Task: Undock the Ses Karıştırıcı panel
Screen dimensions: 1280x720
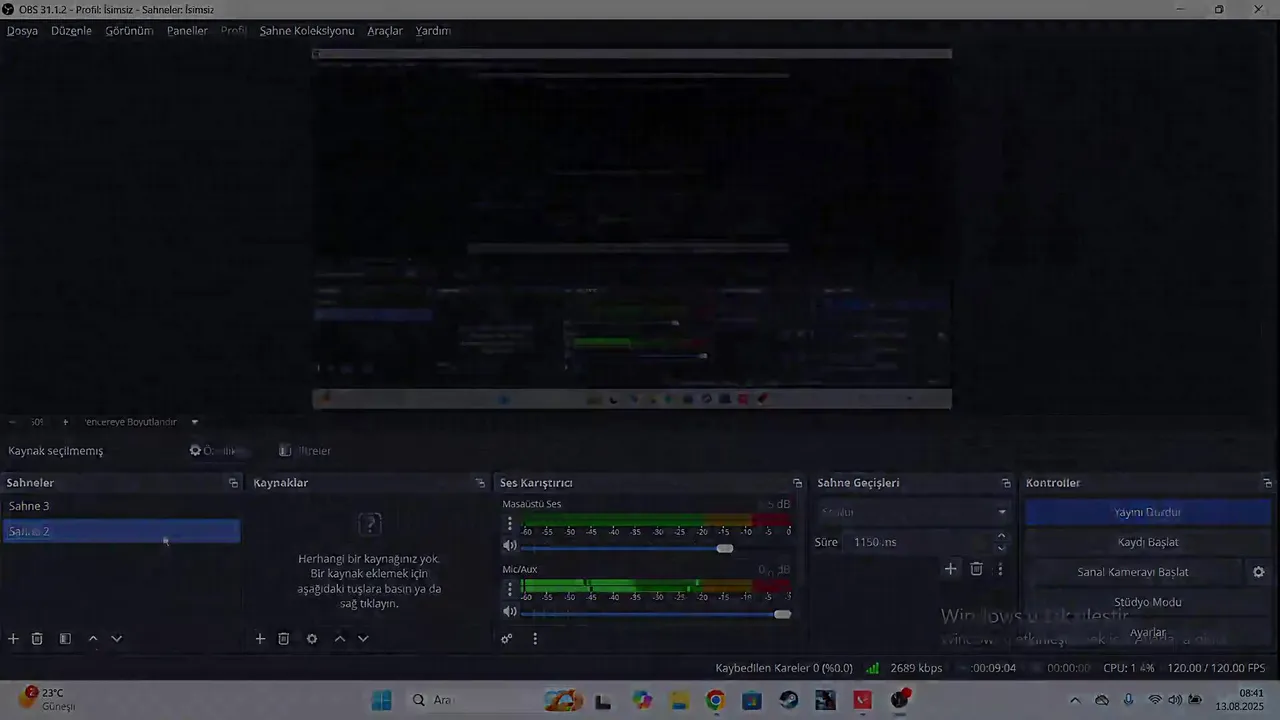Action: click(798, 483)
